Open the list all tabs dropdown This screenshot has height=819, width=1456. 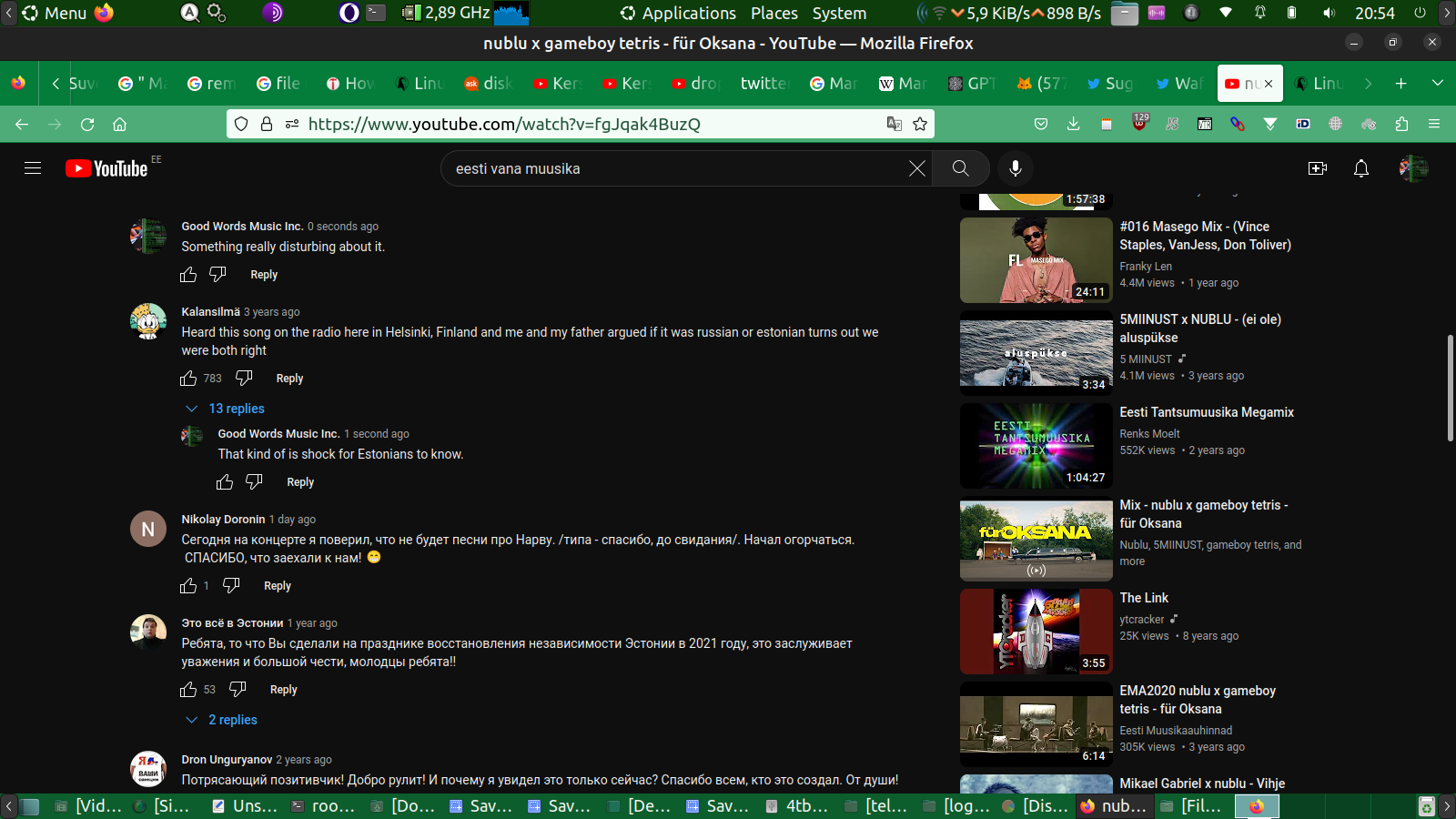point(1438,84)
